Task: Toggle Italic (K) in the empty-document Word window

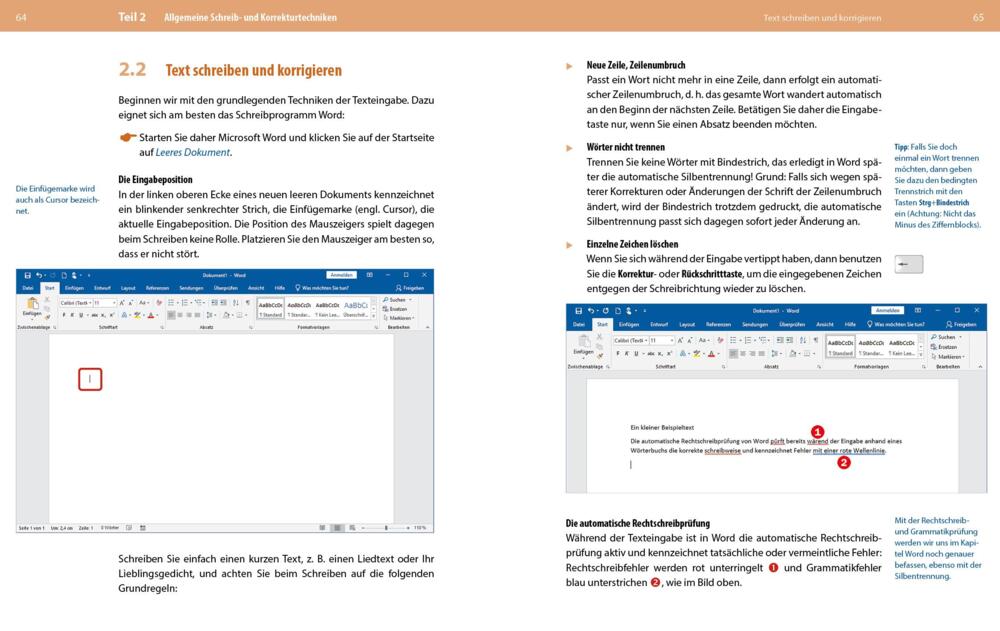Action: pyautogui.click(x=72, y=315)
